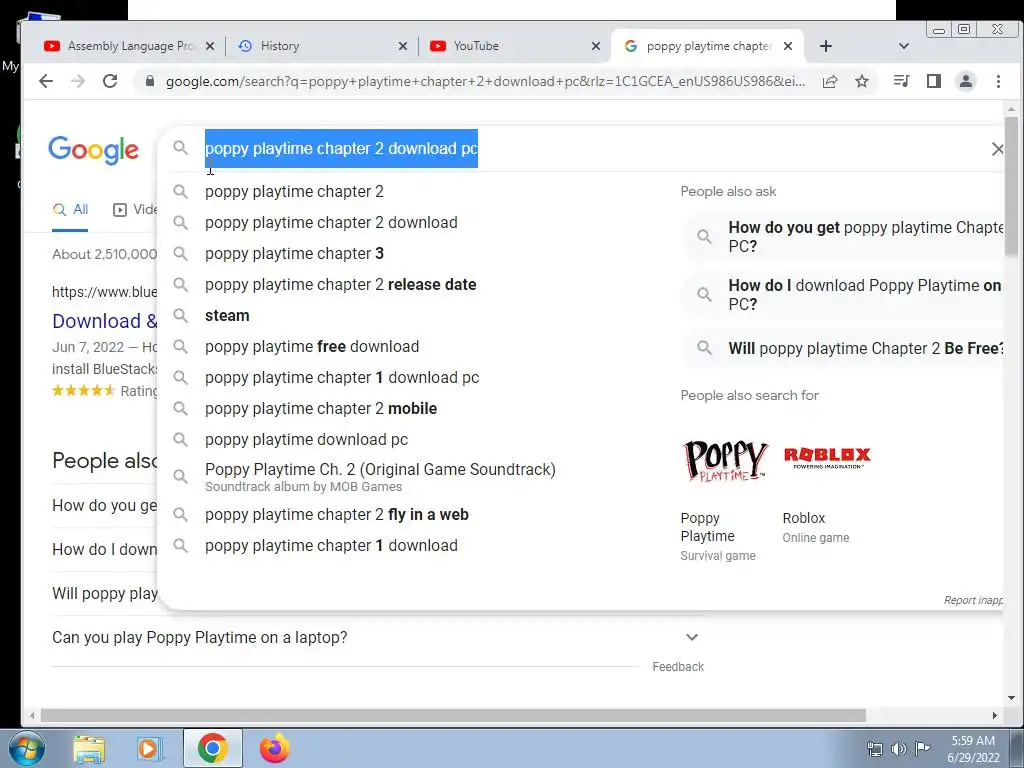The height and width of the screenshot is (768, 1024).
Task: Select suggestion 'poppy playtime chapter 2'
Action: tap(294, 191)
